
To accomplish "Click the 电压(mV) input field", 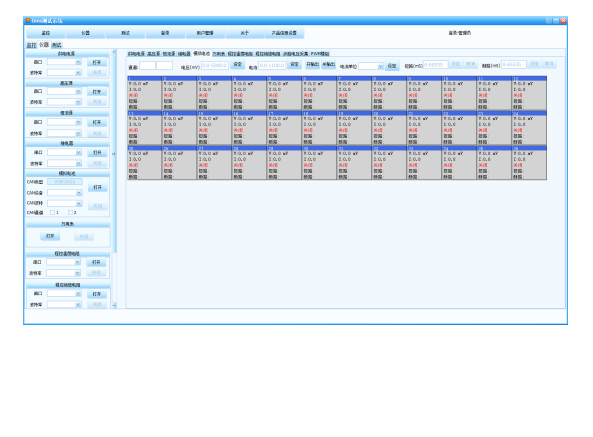I will (x=214, y=65).
